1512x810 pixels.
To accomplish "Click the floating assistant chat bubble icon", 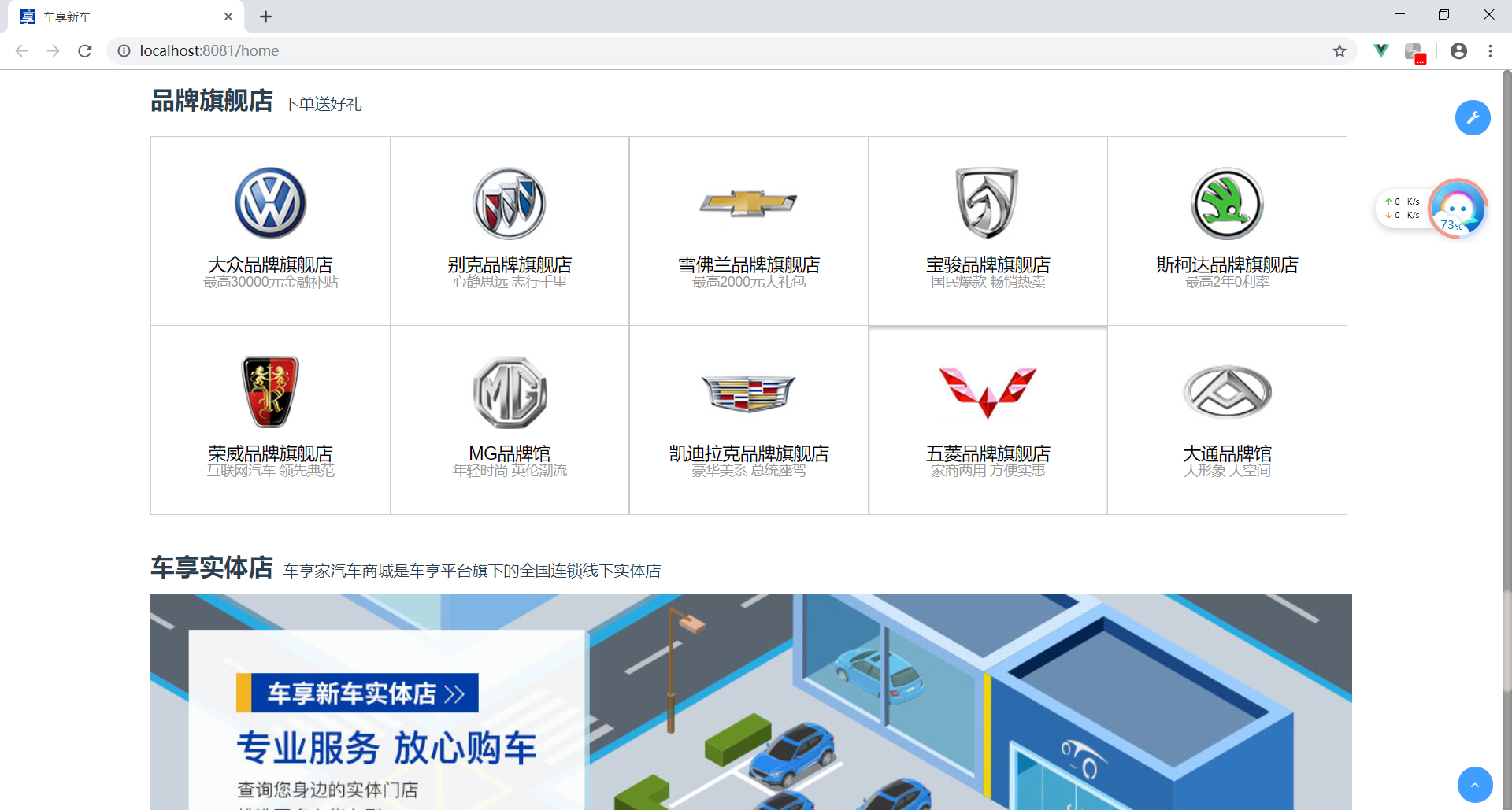I will point(1458,209).
